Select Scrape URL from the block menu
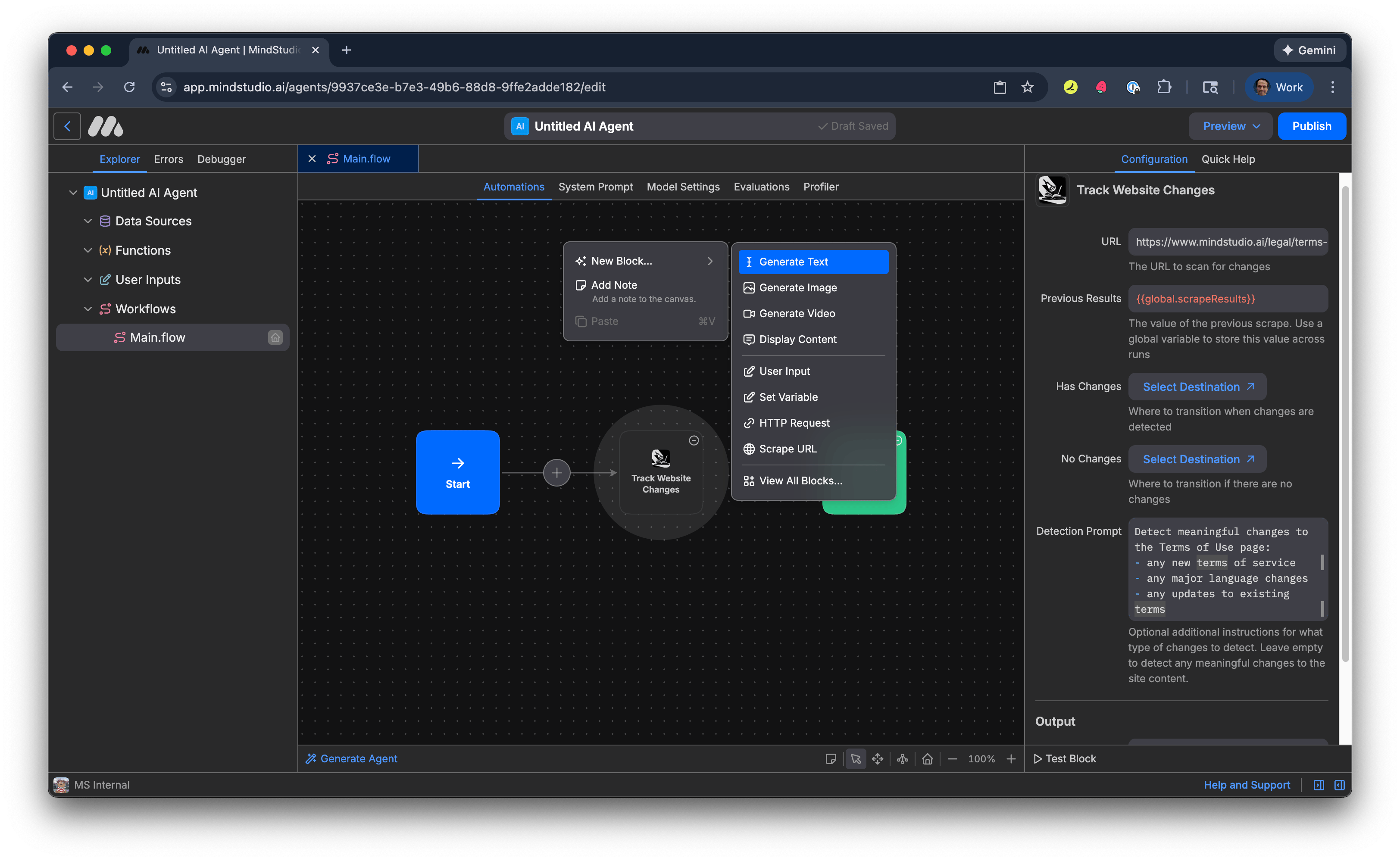 [x=787, y=449]
